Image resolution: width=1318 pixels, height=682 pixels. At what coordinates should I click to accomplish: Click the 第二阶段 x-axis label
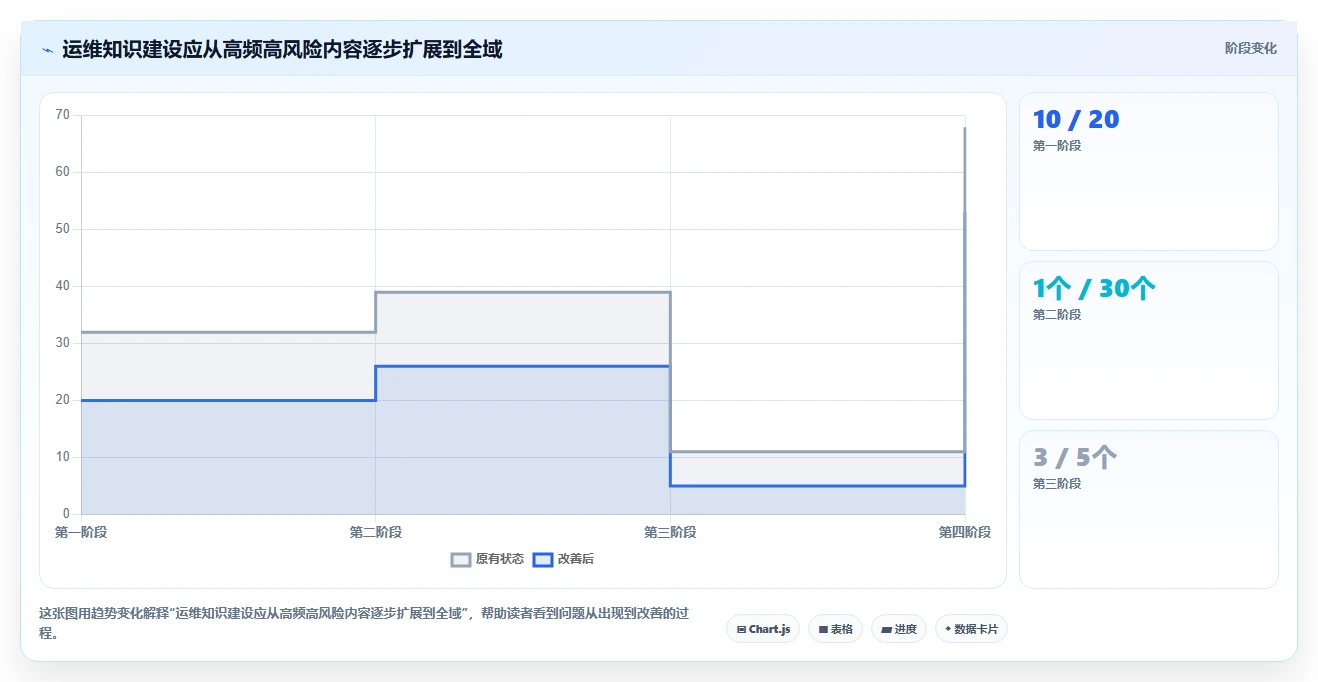375,532
